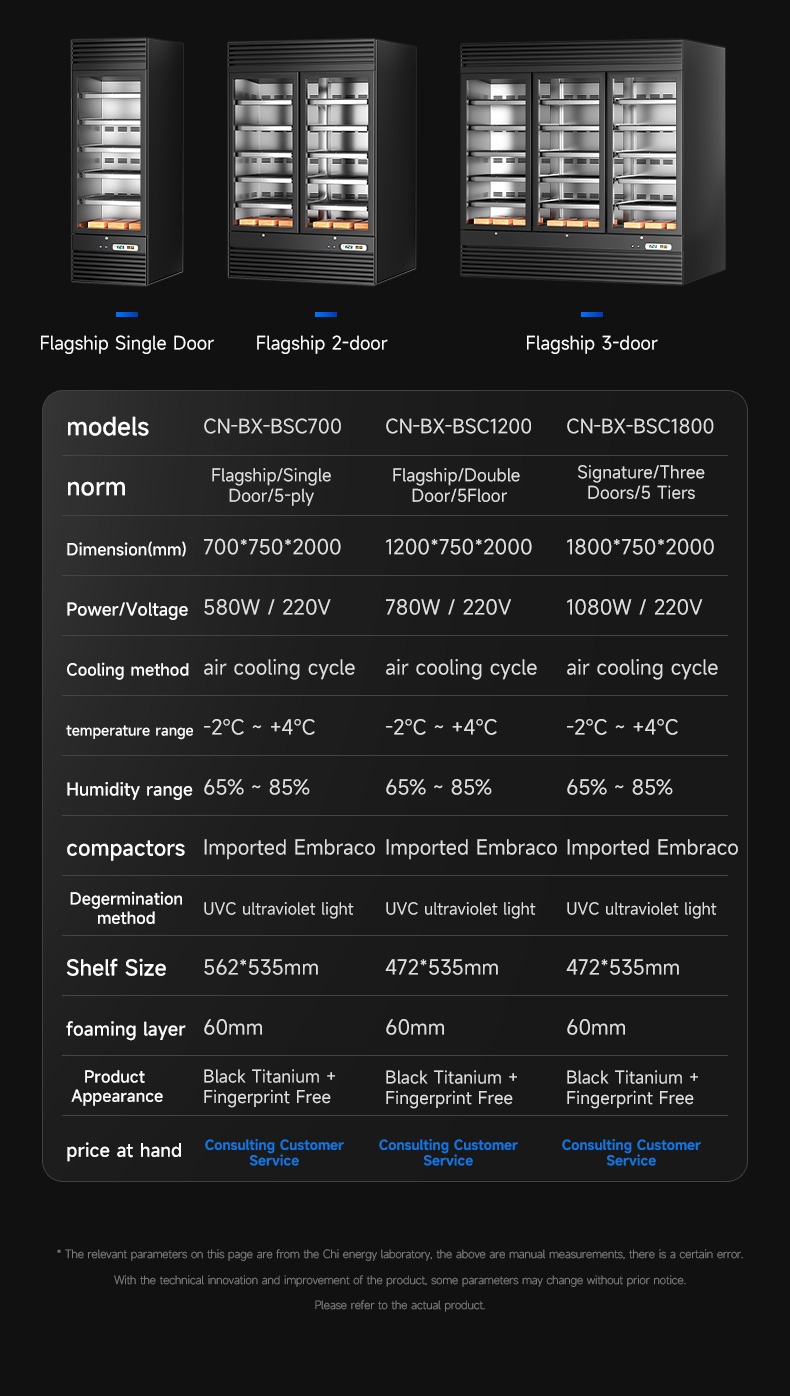Click blue marker above Flagship 3-door
This screenshot has height=1396, width=790.
[x=592, y=314]
